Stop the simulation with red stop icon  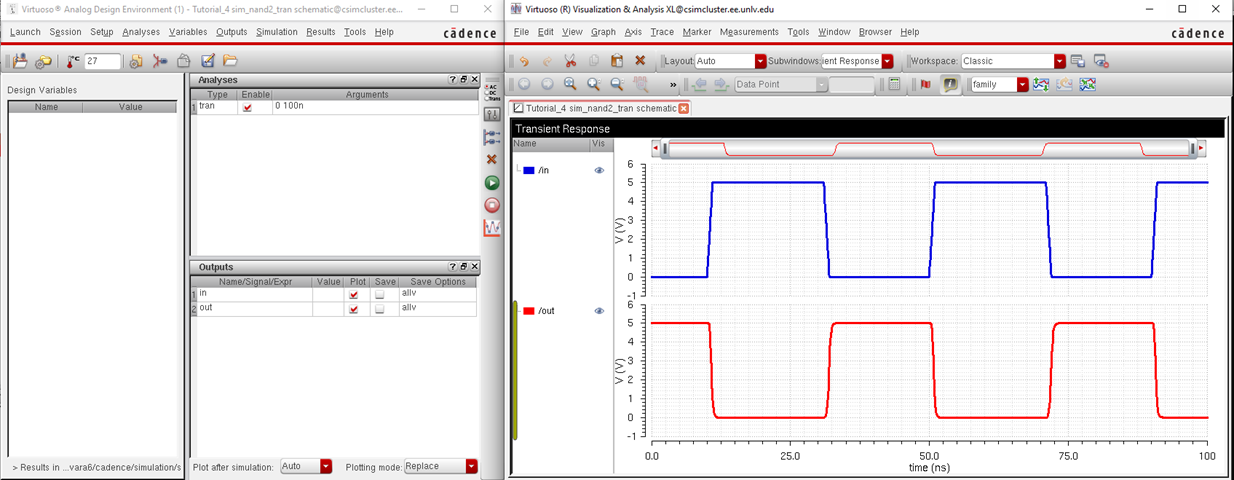click(x=492, y=205)
